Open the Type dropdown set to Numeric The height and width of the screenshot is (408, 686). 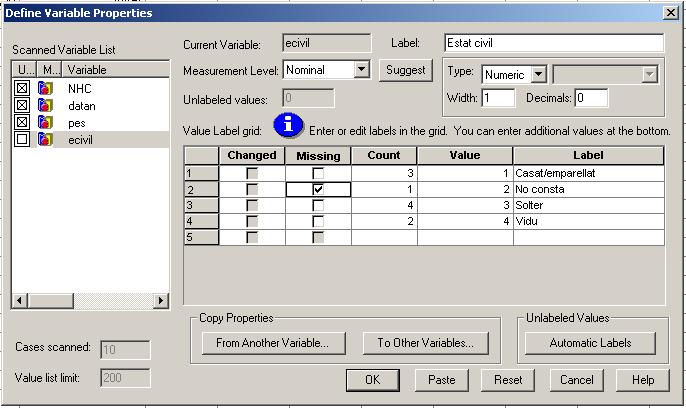pos(538,75)
